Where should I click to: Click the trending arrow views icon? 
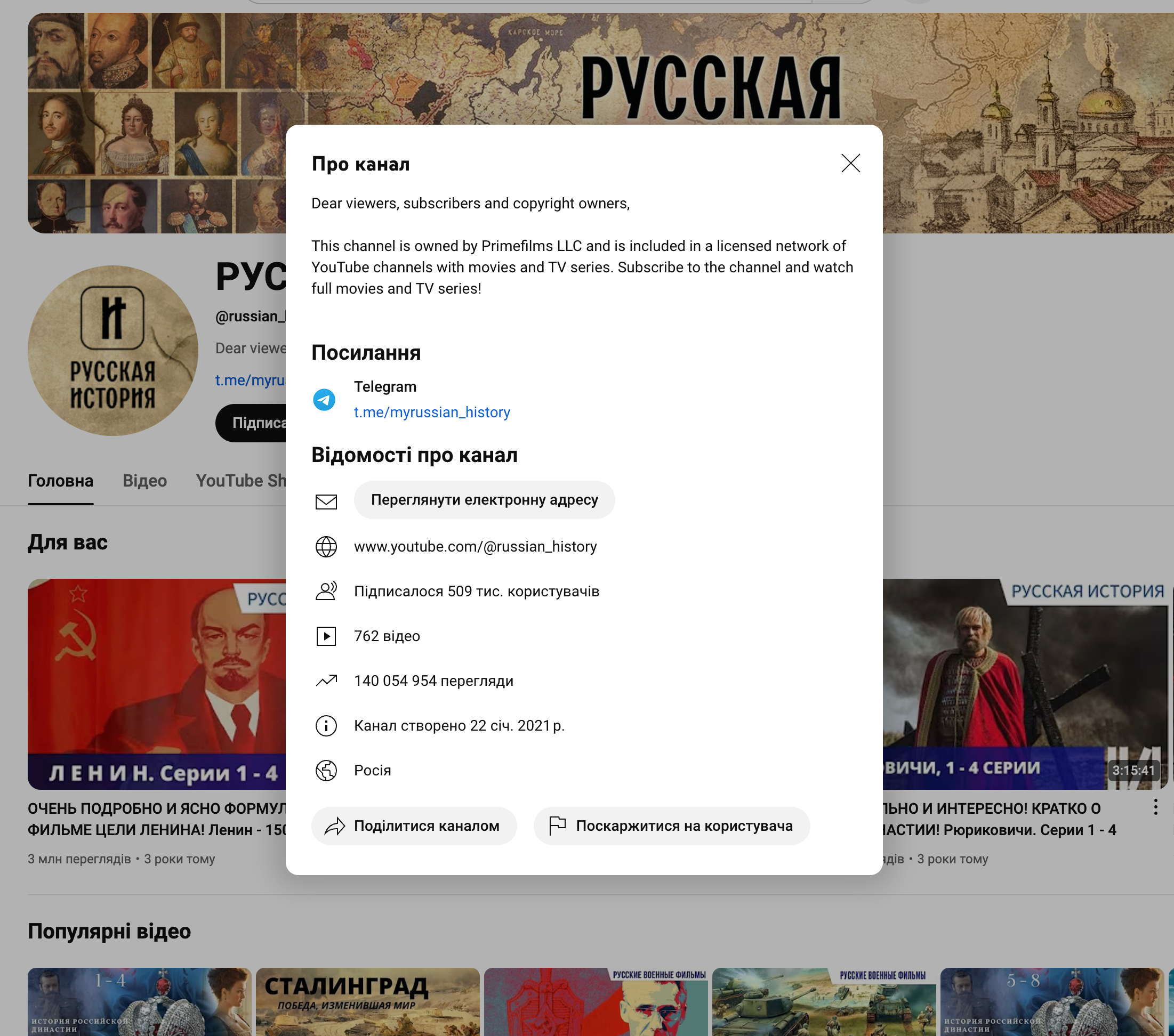pyautogui.click(x=326, y=681)
